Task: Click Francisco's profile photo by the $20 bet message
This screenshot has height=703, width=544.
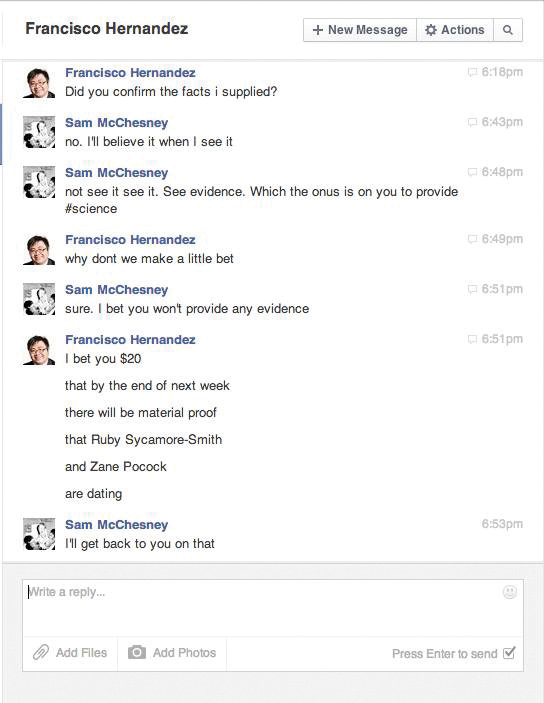Action: pyautogui.click(x=39, y=350)
